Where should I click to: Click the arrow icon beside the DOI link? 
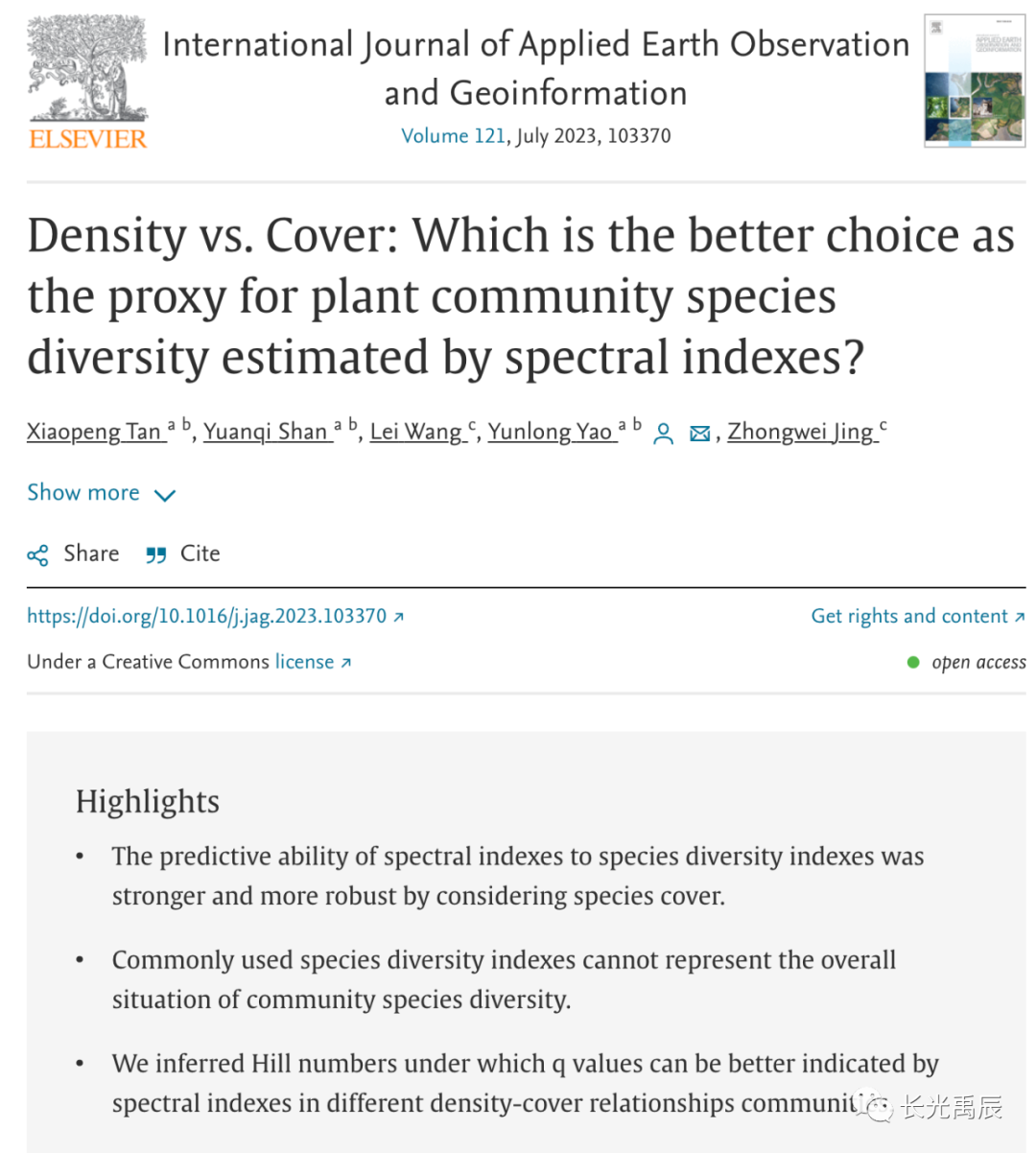[399, 617]
